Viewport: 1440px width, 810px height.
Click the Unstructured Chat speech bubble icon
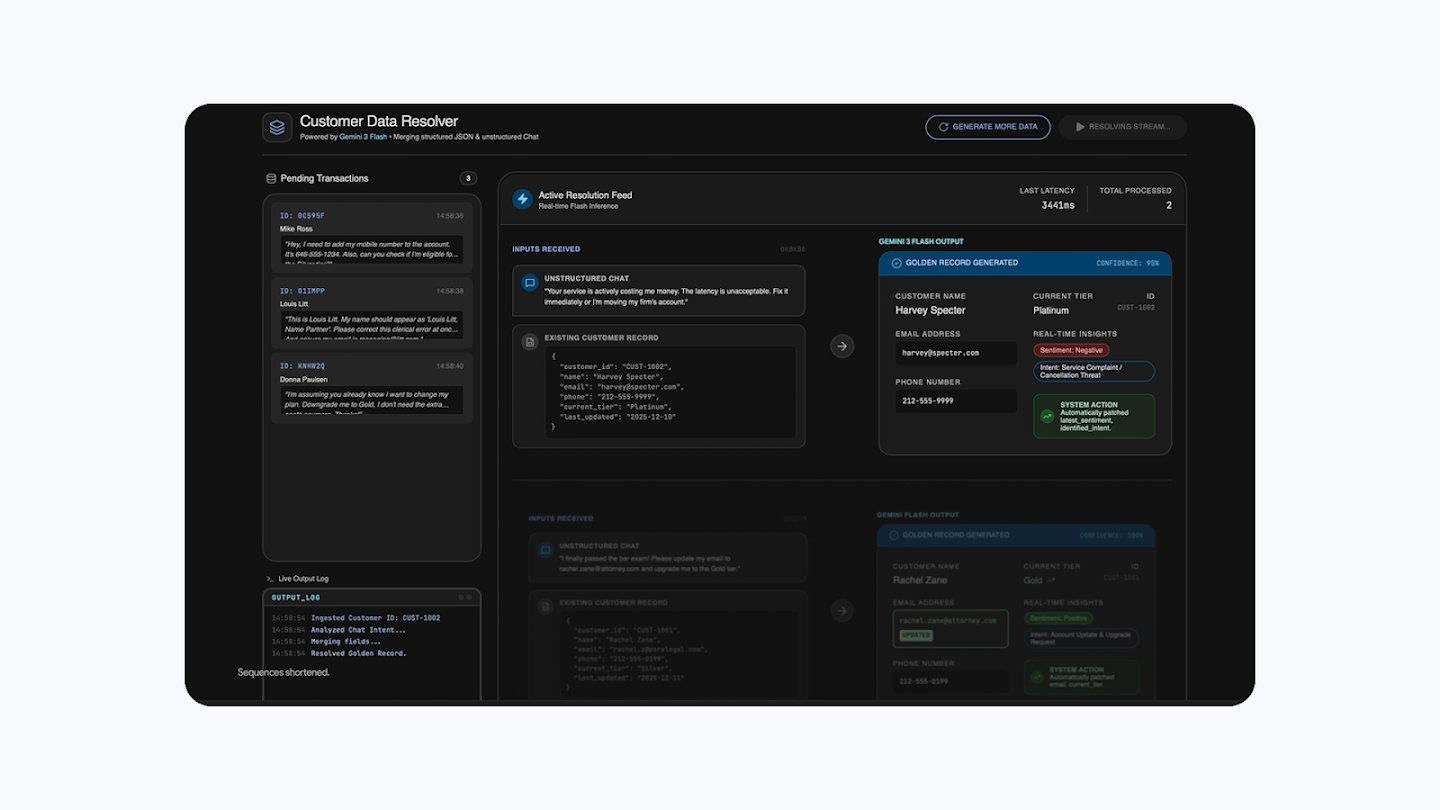(x=529, y=283)
